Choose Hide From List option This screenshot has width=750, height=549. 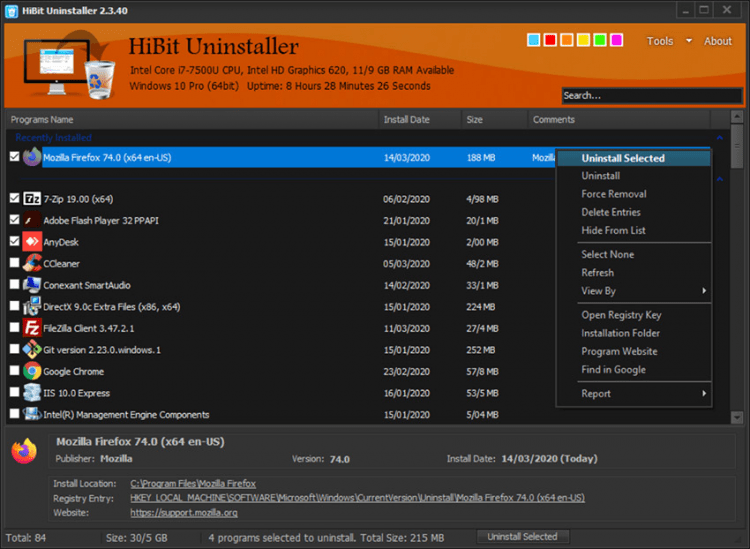point(634,231)
